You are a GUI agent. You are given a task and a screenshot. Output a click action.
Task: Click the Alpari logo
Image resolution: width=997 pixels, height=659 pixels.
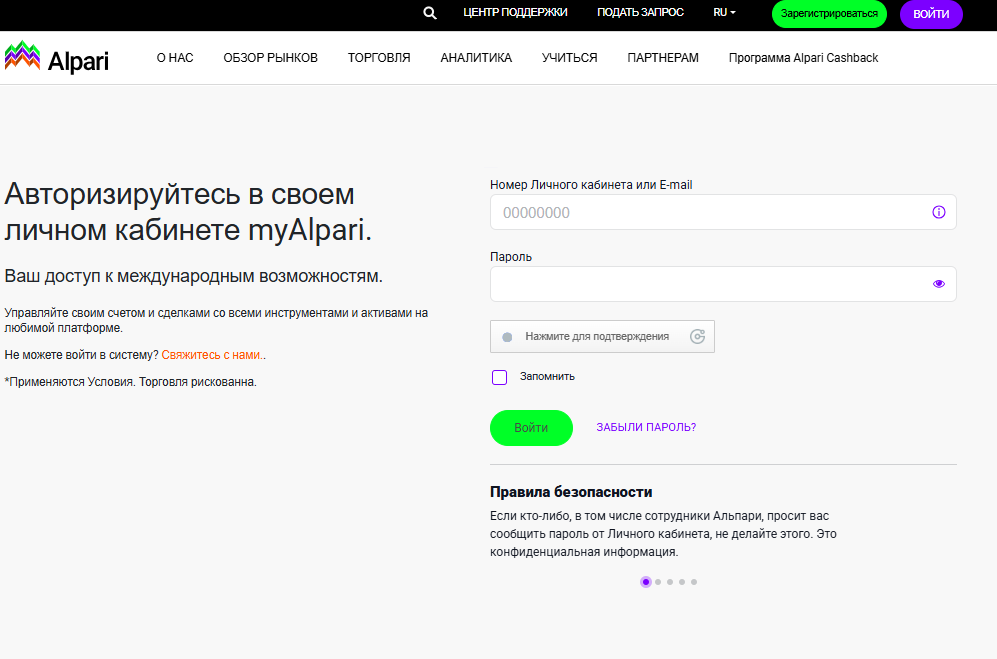click(x=57, y=58)
